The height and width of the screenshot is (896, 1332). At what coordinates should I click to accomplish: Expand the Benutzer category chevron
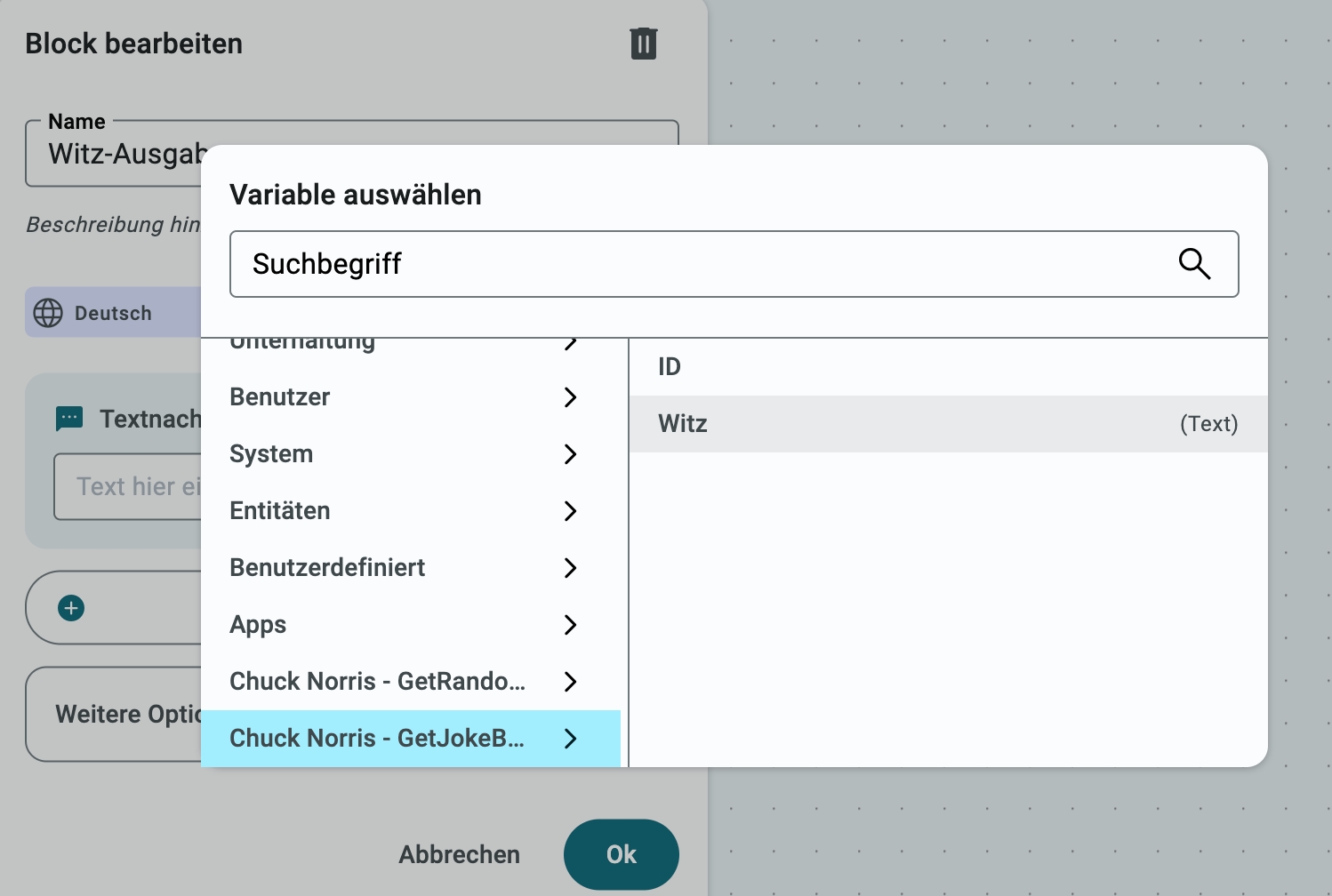pos(570,397)
